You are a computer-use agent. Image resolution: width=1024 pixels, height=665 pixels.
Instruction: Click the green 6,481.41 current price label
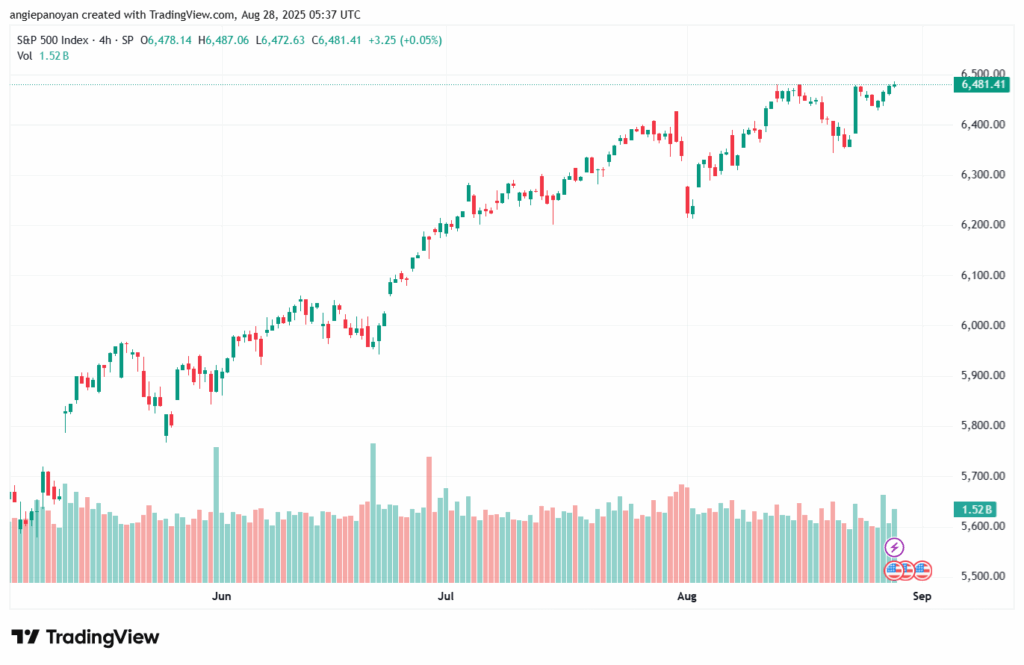tap(982, 84)
